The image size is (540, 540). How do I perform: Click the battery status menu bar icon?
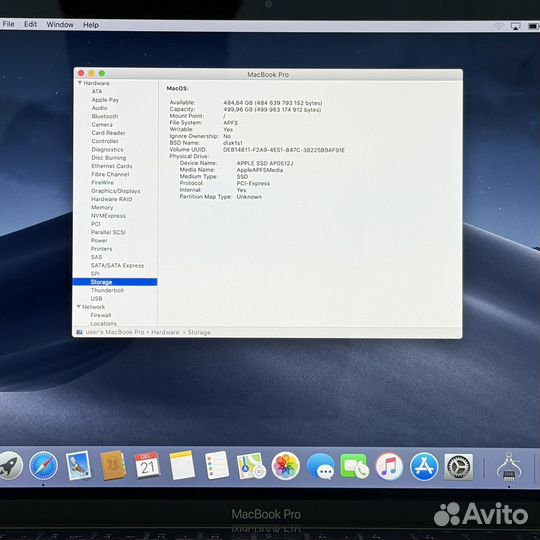pyautogui.click(x=533, y=27)
